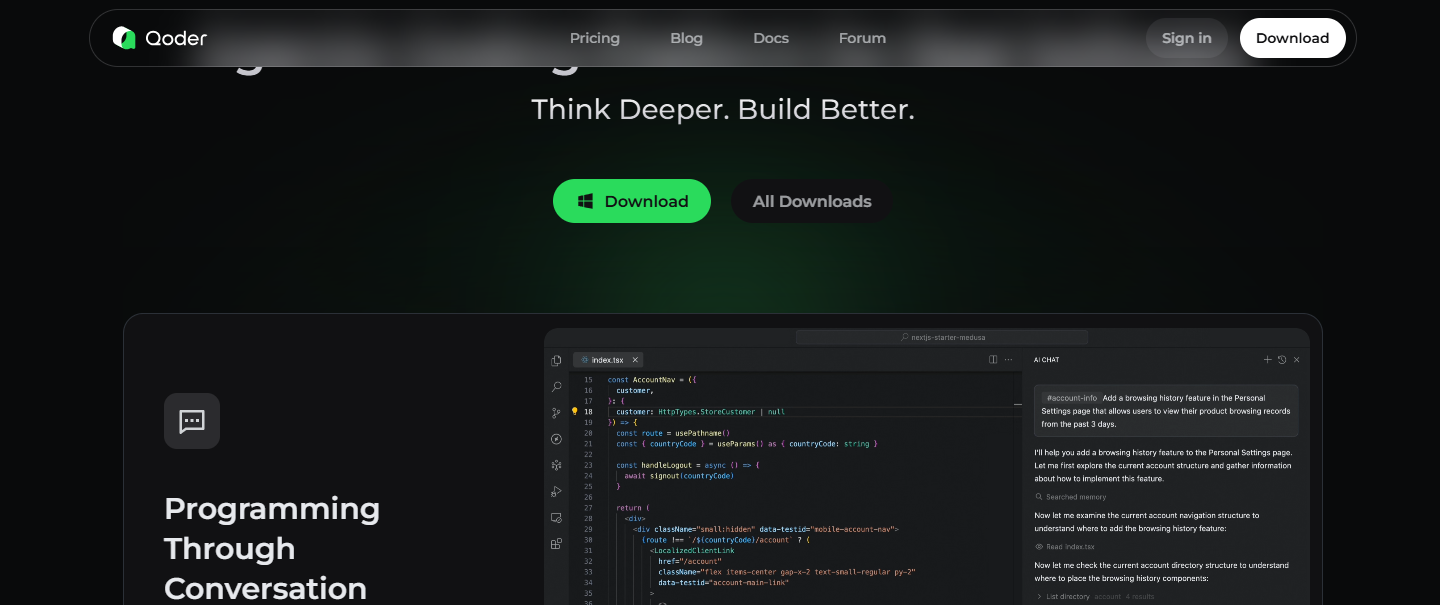This screenshot has height=605, width=1440.
Task: Open the Source Control icon in the editor sidebar
Action: (x=556, y=413)
